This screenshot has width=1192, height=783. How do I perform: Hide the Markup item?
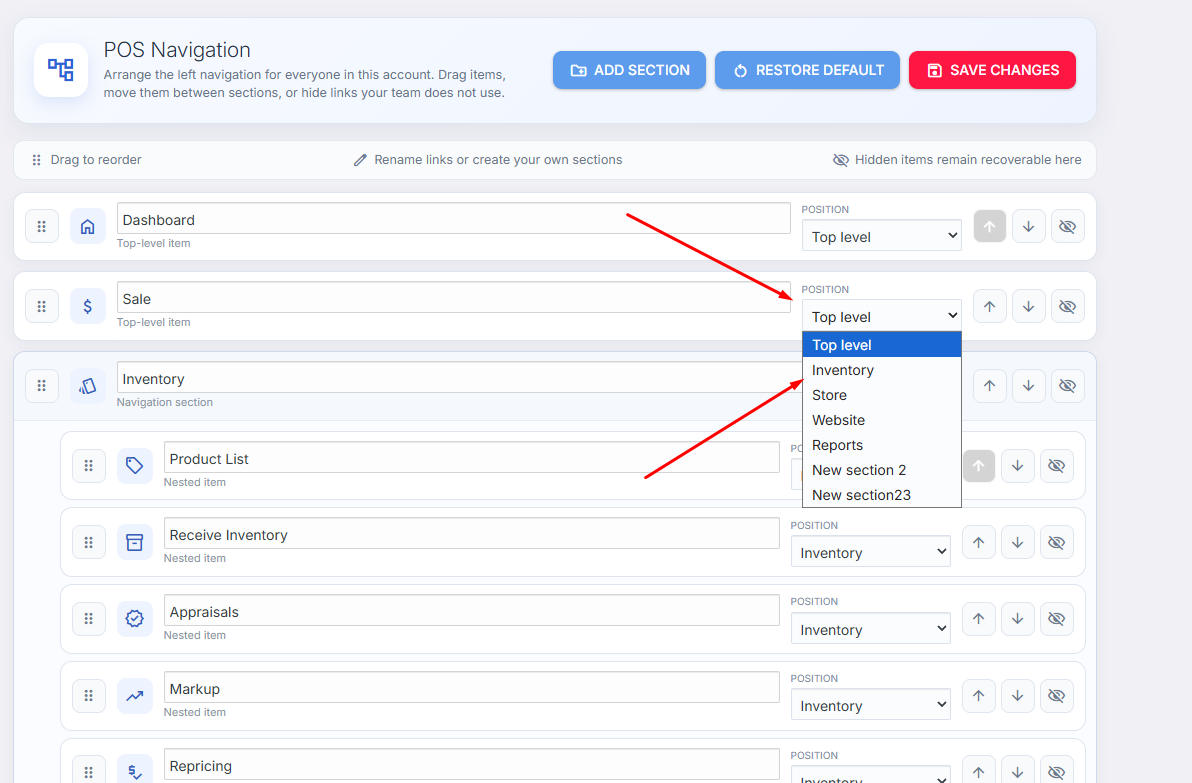pyautogui.click(x=1057, y=696)
